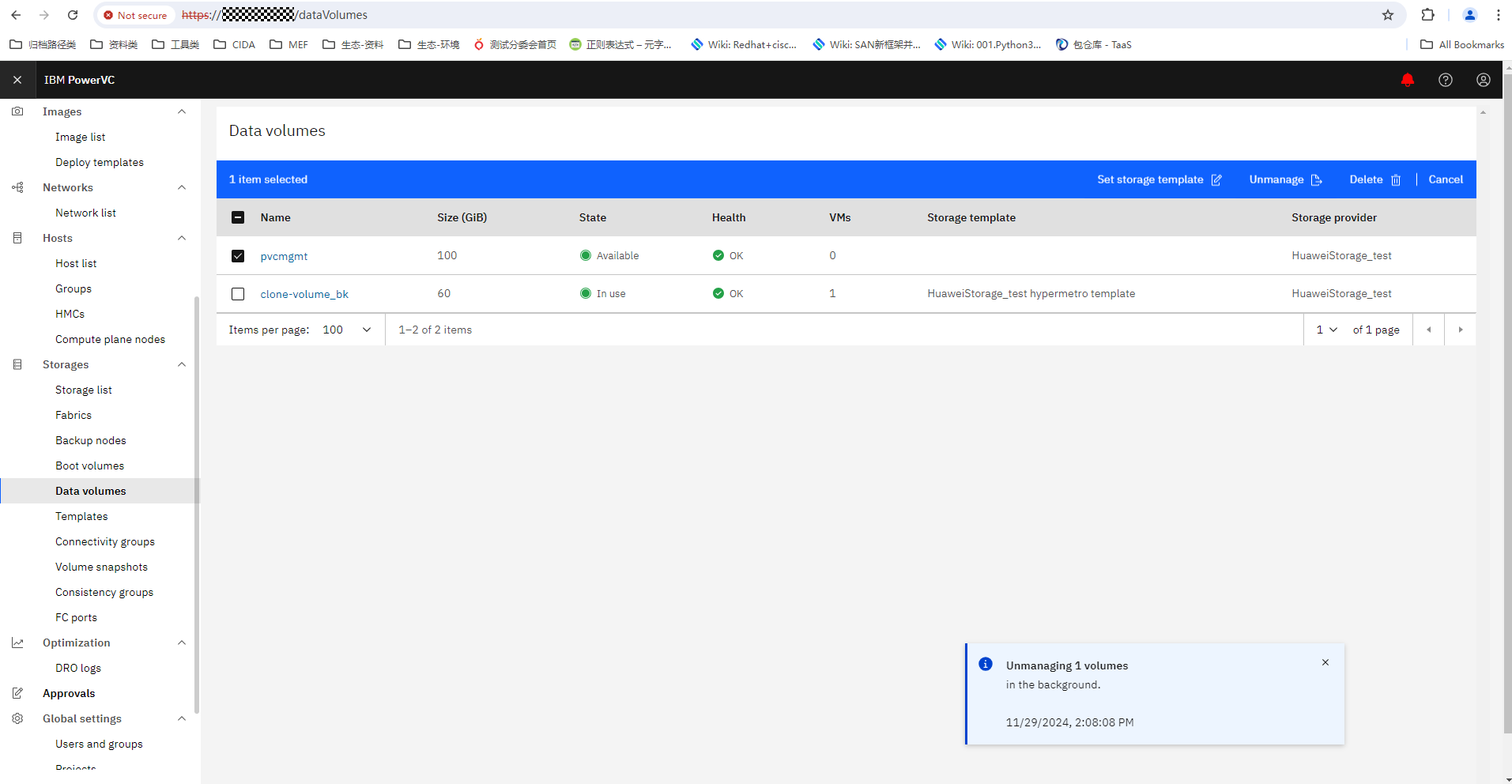Sort by the State column header

click(x=593, y=217)
